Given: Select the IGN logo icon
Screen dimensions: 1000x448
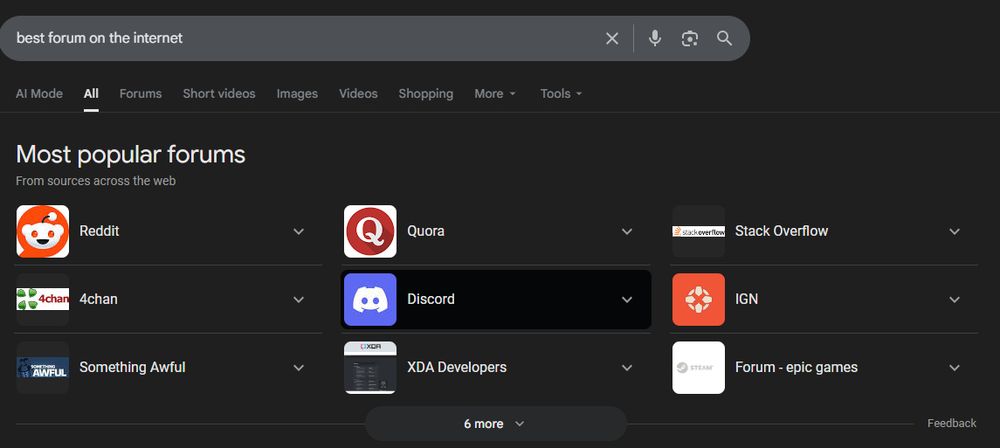Looking at the screenshot, I should (x=698, y=299).
